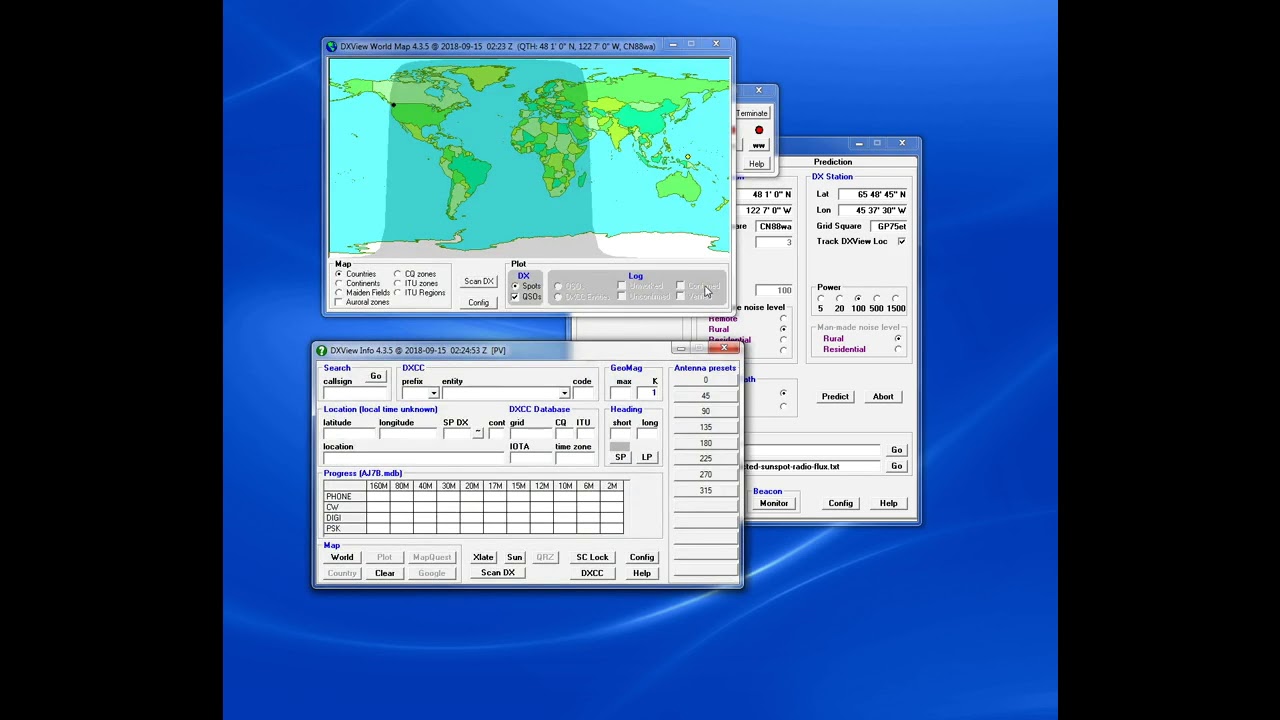This screenshot has height=720, width=1280.
Task: Click the Abort button
Action: (x=883, y=397)
